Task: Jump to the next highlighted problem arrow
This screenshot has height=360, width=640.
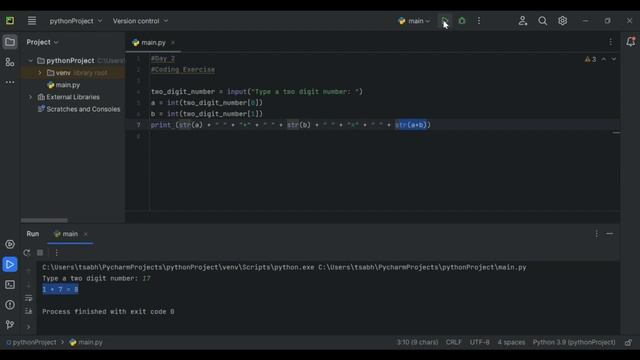Action: click(x=613, y=59)
